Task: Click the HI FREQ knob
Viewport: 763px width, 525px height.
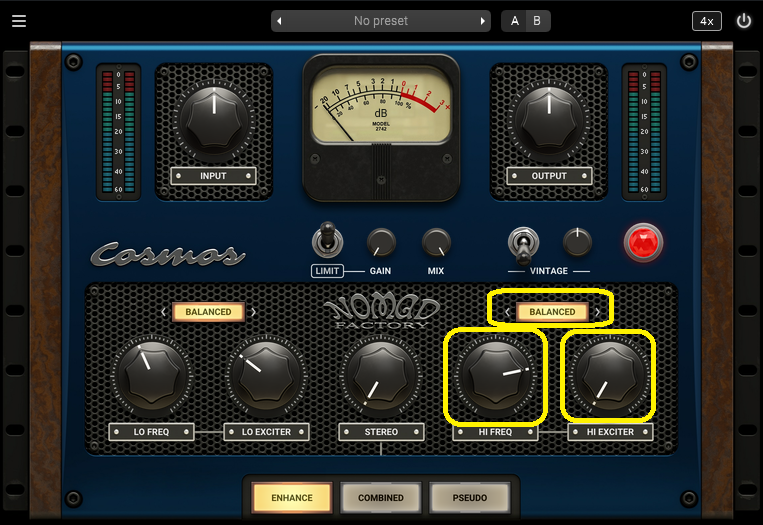Action: point(496,376)
